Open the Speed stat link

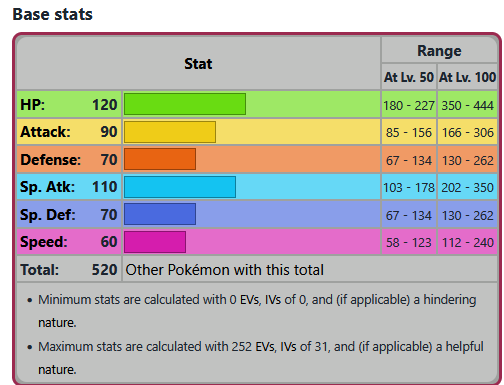tap(44, 242)
